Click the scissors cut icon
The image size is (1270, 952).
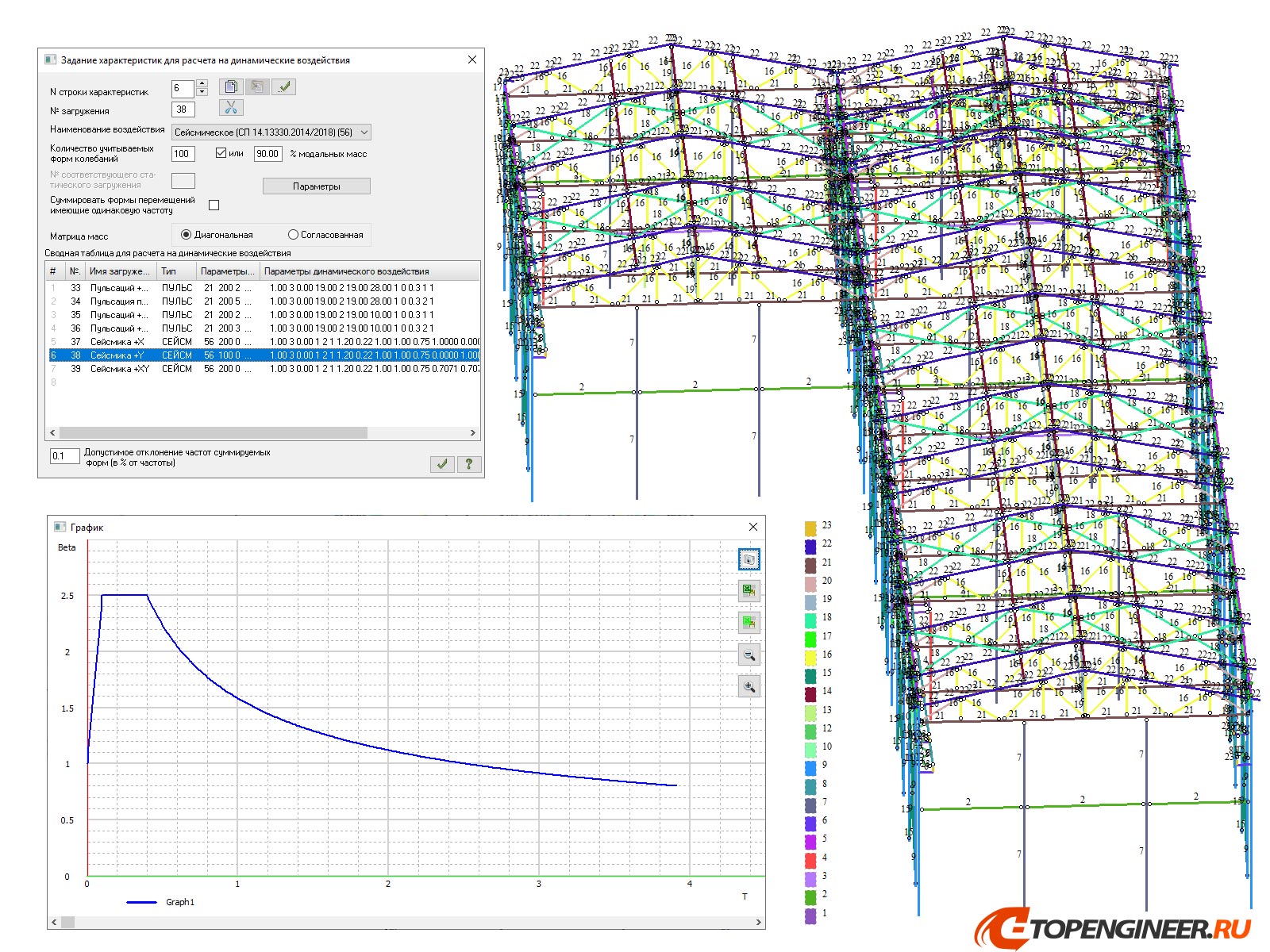(231, 108)
